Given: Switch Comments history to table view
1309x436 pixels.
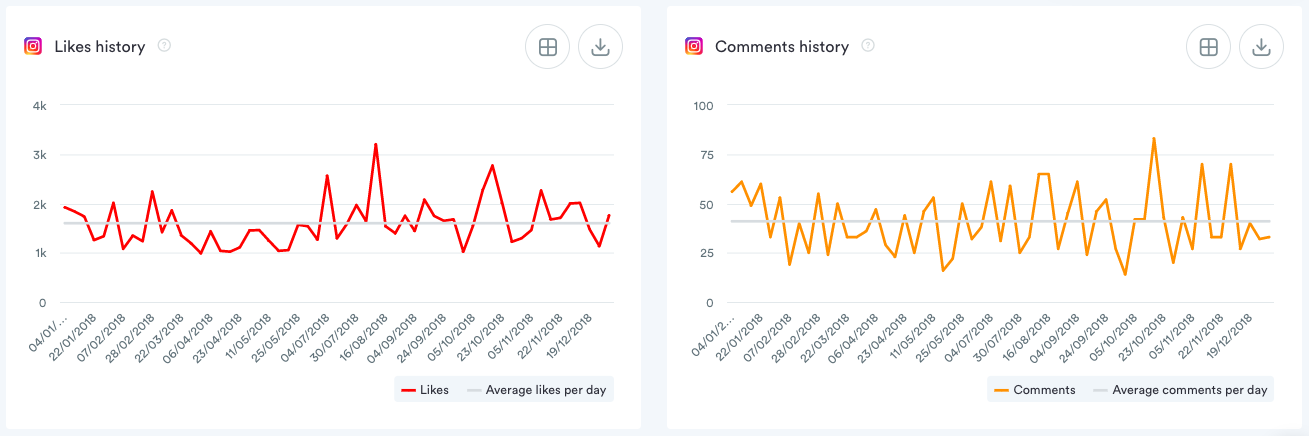Looking at the screenshot, I should pyautogui.click(x=1208, y=47).
